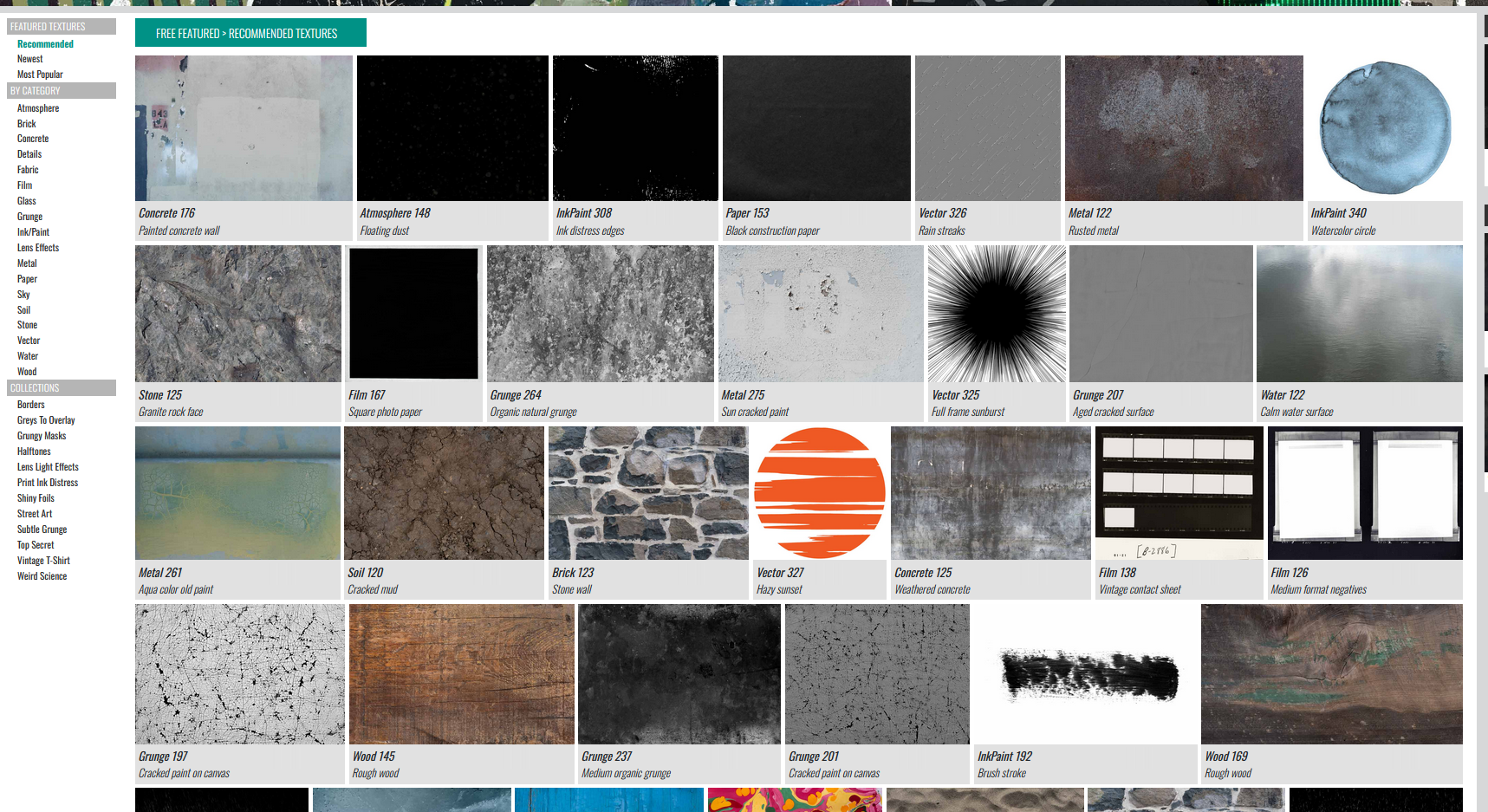Open the Concrete category
Screen dimensions: 1488x812
(x=33, y=139)
